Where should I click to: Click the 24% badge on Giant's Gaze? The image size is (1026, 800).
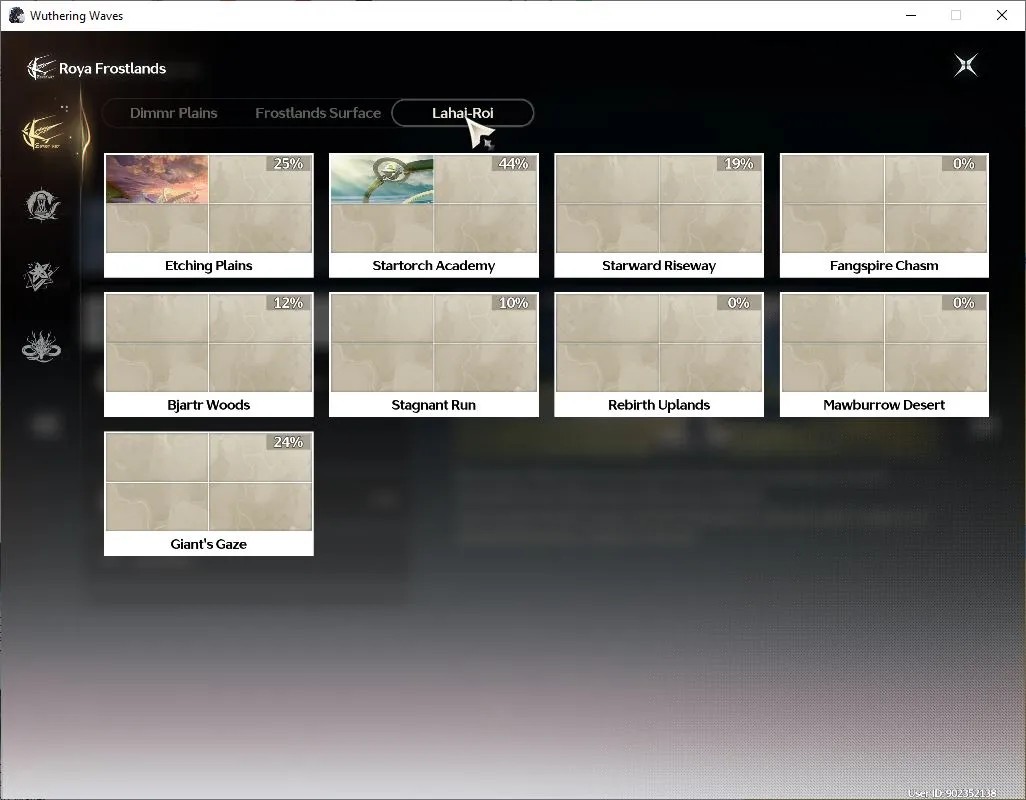[x=288, y=442]
